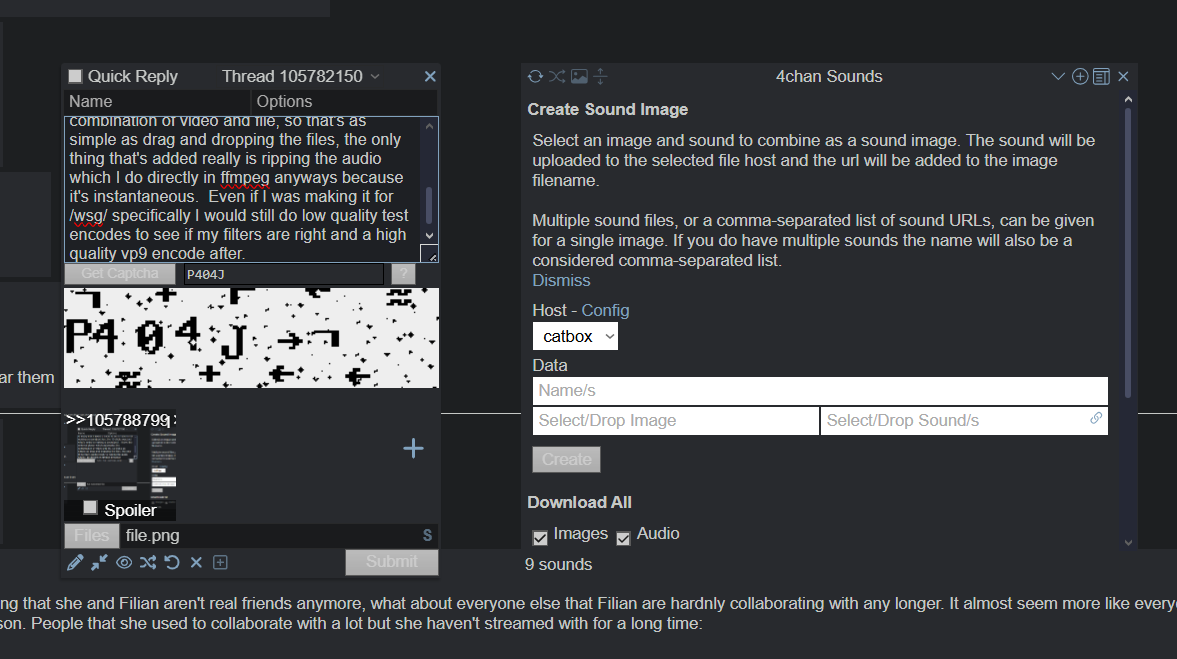Close the Quick Reply window

430,77
